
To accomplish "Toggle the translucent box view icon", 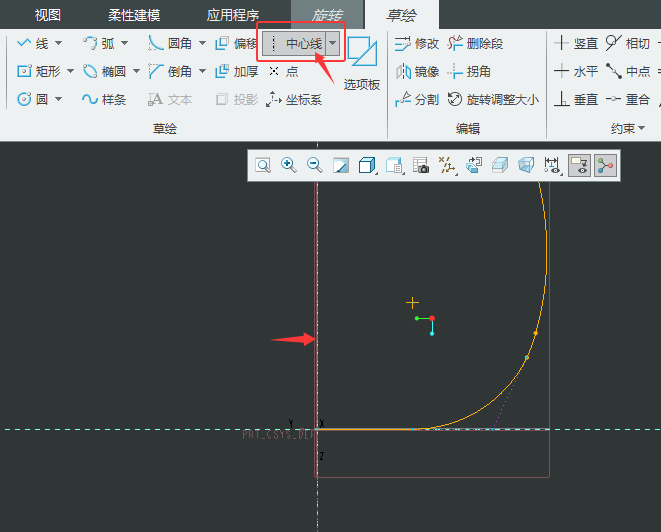I will [x=526, y=165].
